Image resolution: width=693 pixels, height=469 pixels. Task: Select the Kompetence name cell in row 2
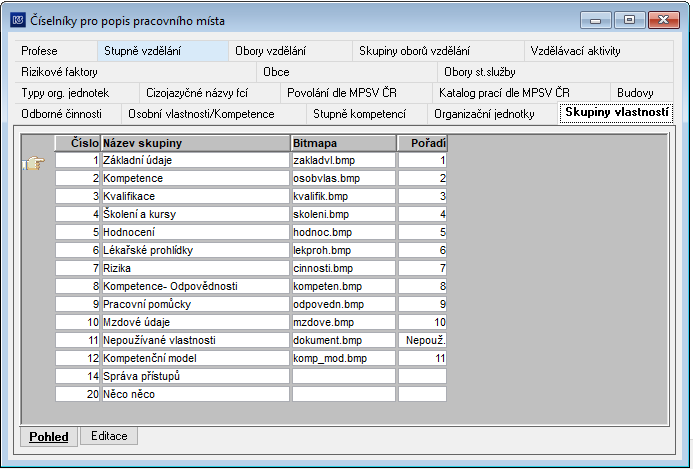click(x=195, y=178)
